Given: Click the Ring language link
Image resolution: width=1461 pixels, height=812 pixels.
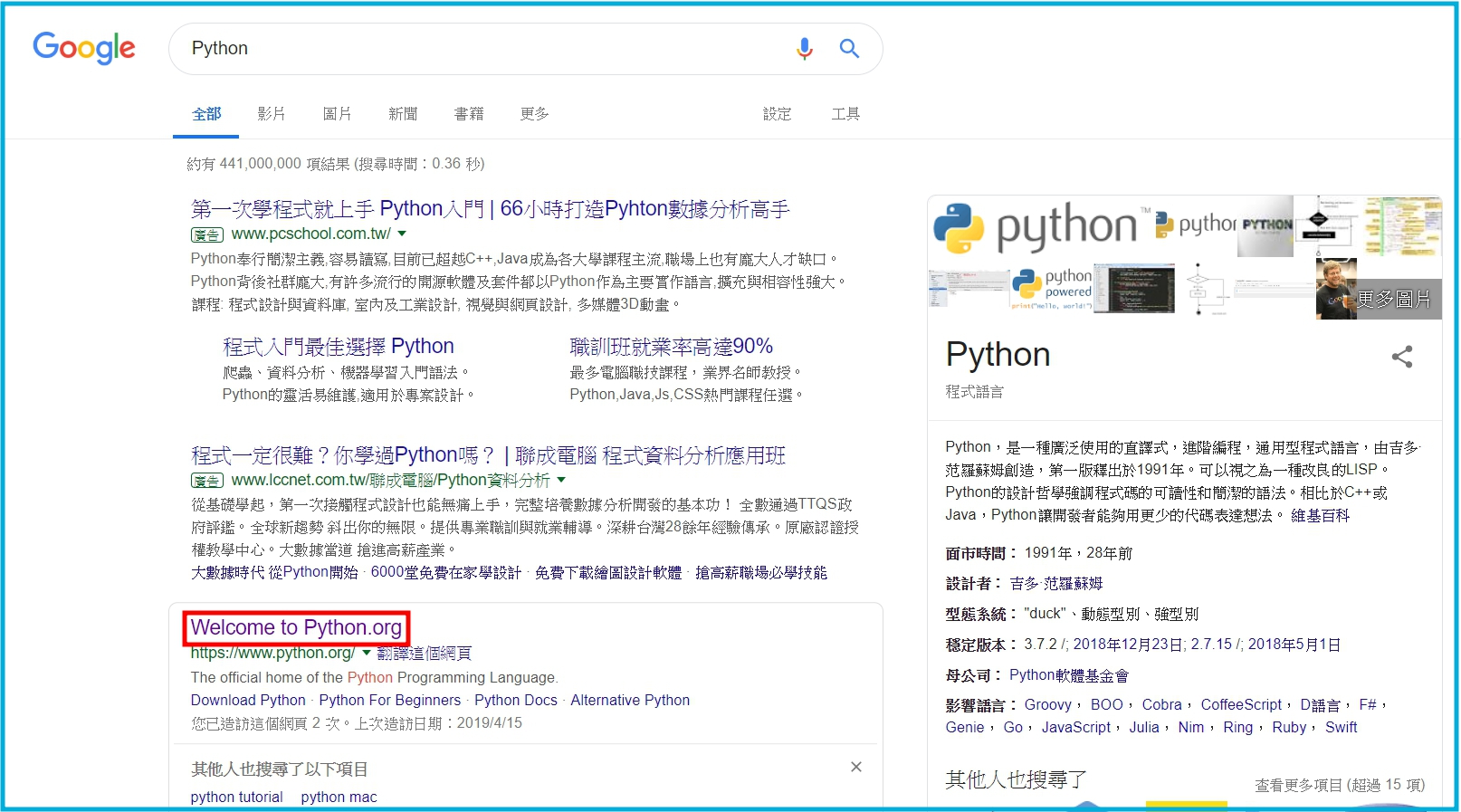Looking at the screenshot, I should [1237, 728].
